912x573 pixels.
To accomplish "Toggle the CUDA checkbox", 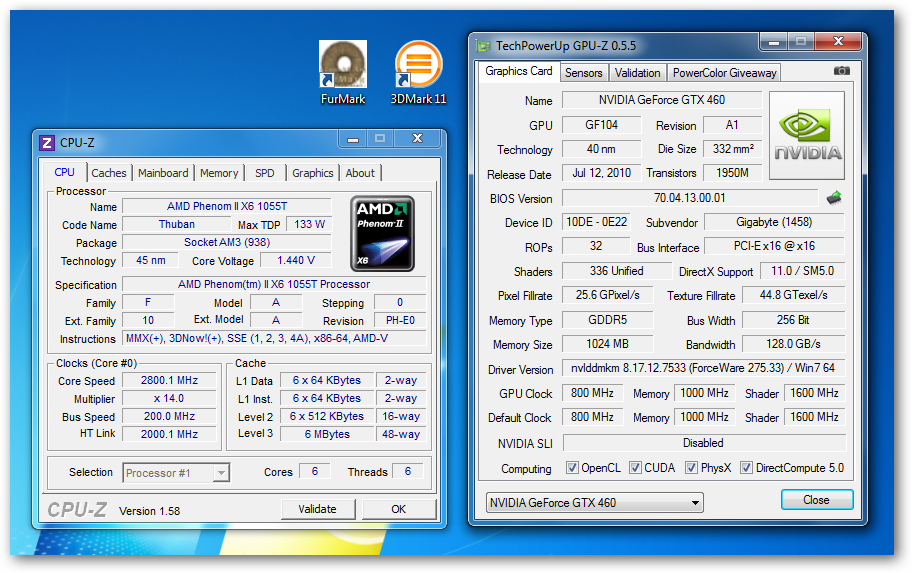I will [x=636, y=468].
